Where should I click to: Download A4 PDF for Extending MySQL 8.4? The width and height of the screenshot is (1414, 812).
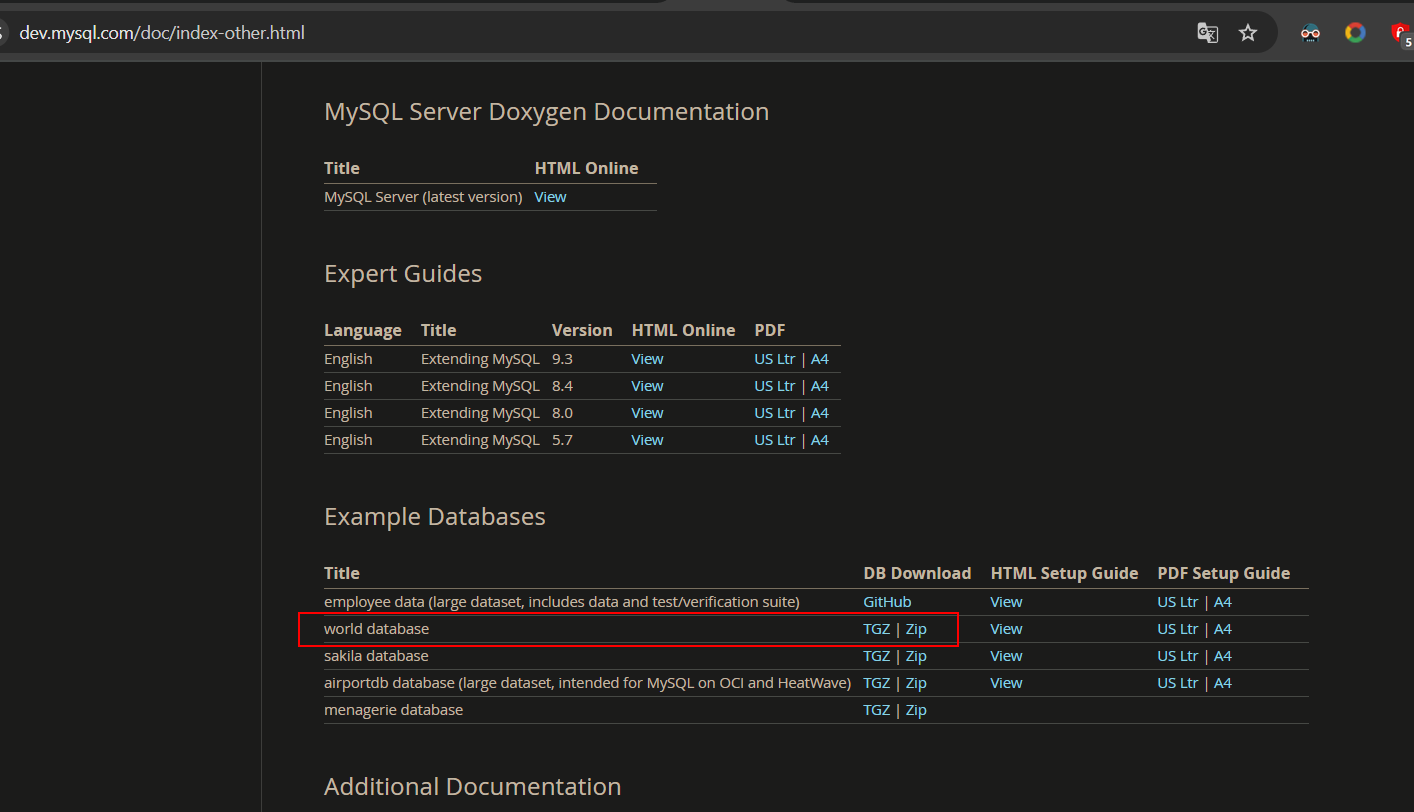click(x=820, y=386)
